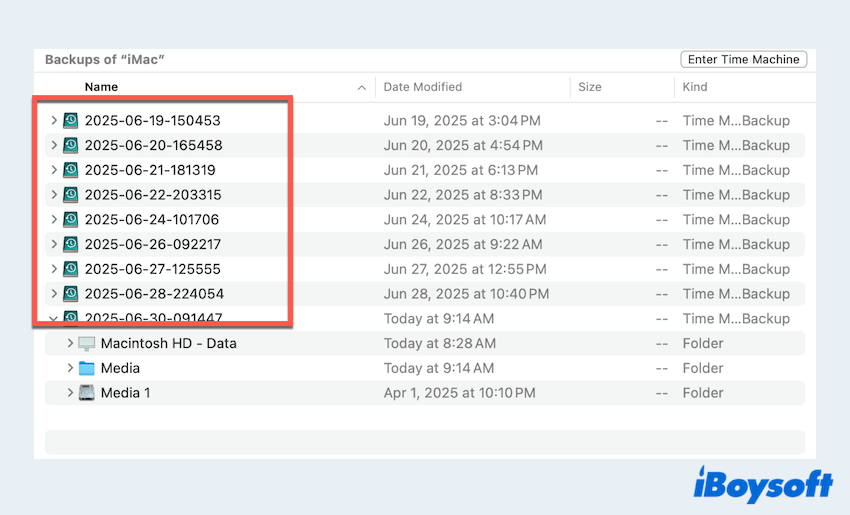Click backup icon for 2025-06-20-165458
Viewport: 850px width, 515px height.
(x=71, y=145)
